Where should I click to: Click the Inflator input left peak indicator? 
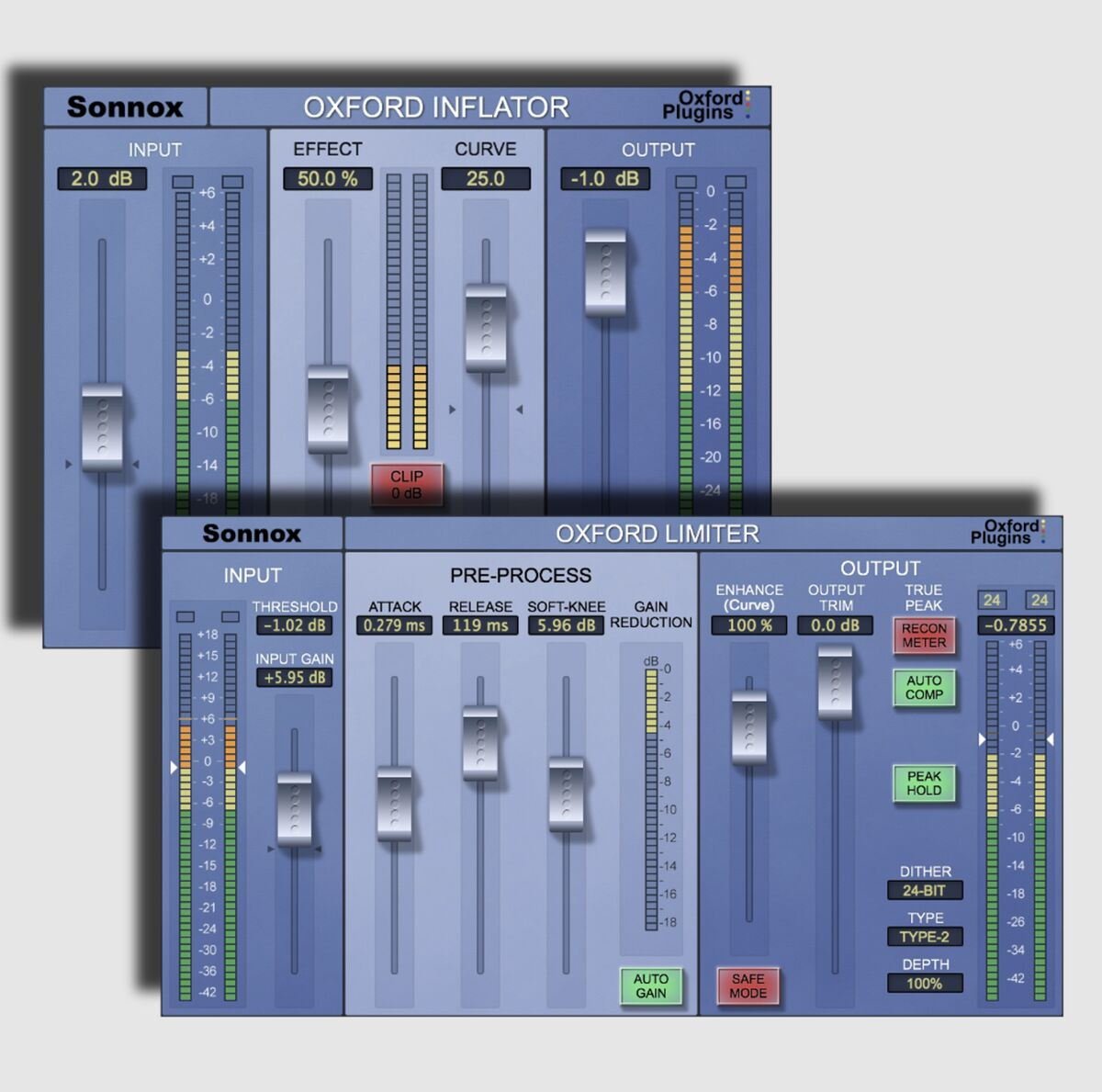(183, 182)
